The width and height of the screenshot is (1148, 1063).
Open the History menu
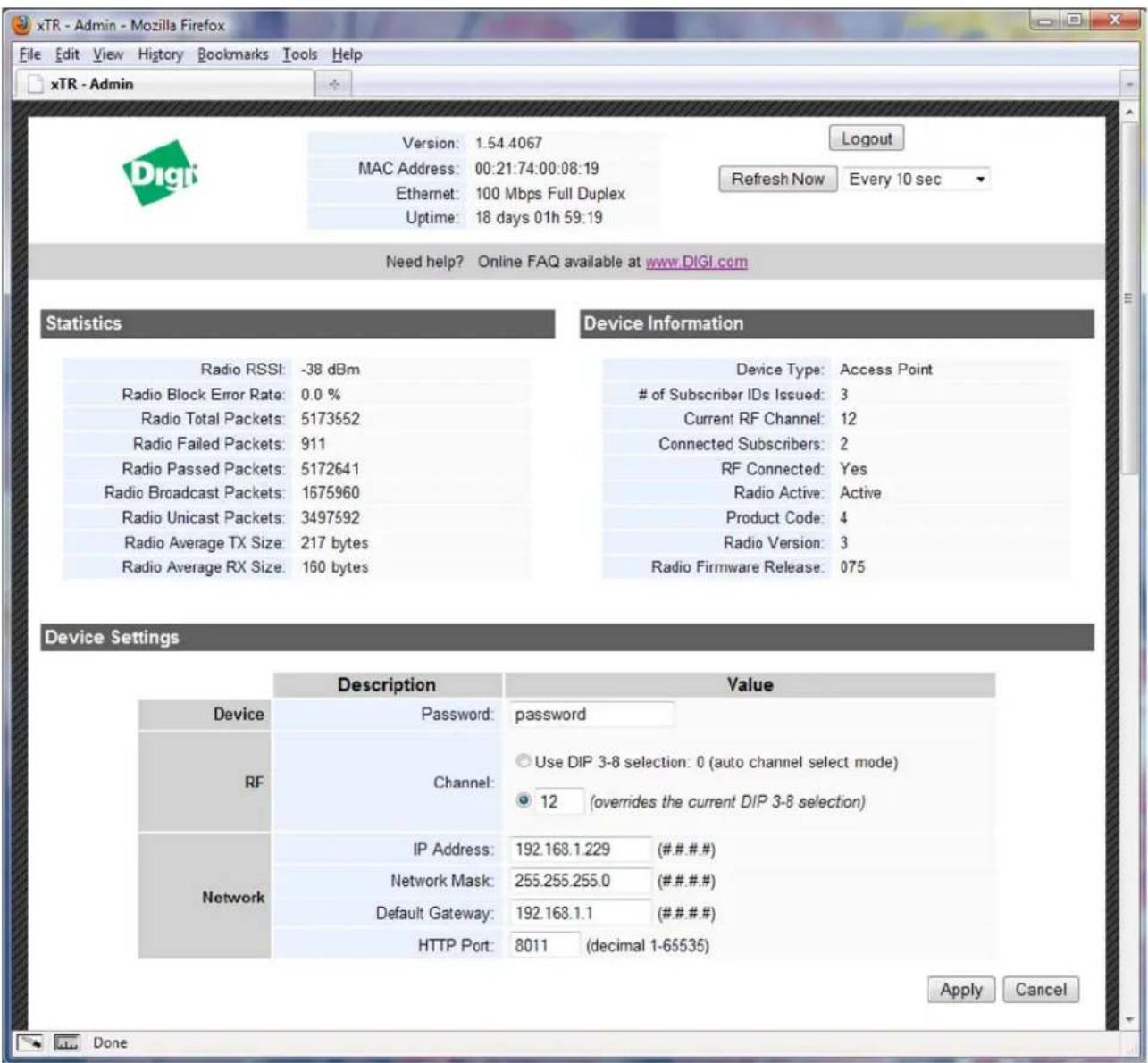click(161, 54)
